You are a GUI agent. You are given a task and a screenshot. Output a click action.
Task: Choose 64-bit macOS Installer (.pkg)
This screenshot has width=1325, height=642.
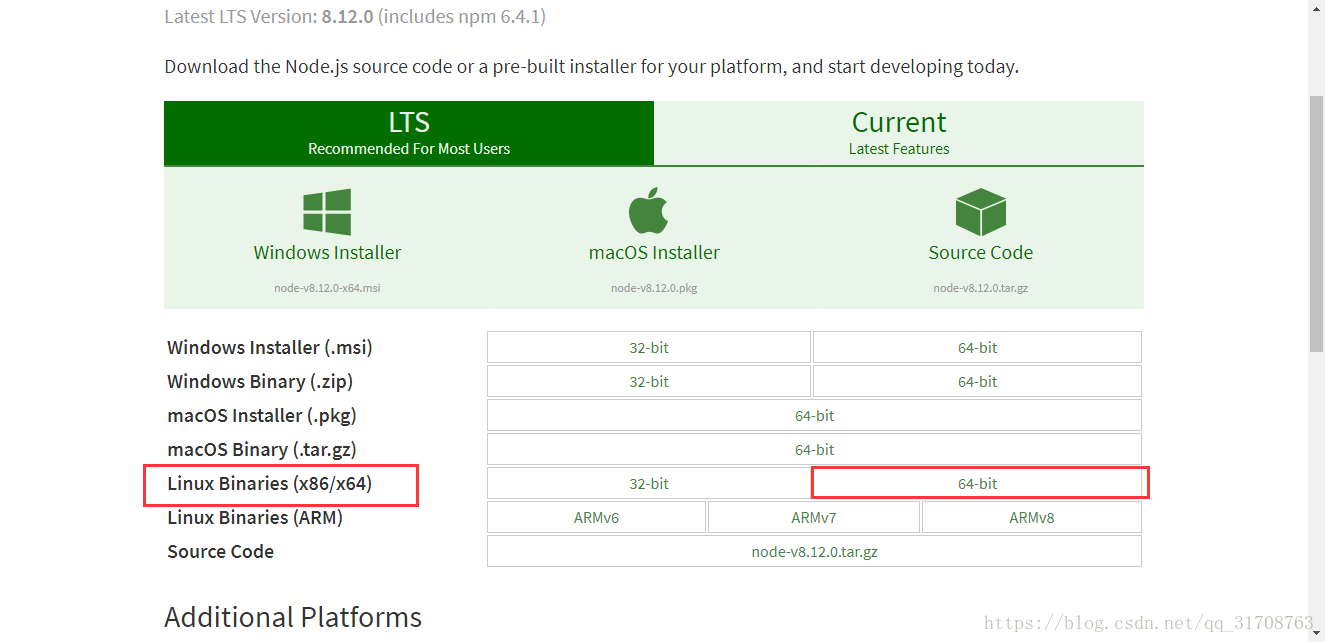pyautogui.click(x=814, y=416)
